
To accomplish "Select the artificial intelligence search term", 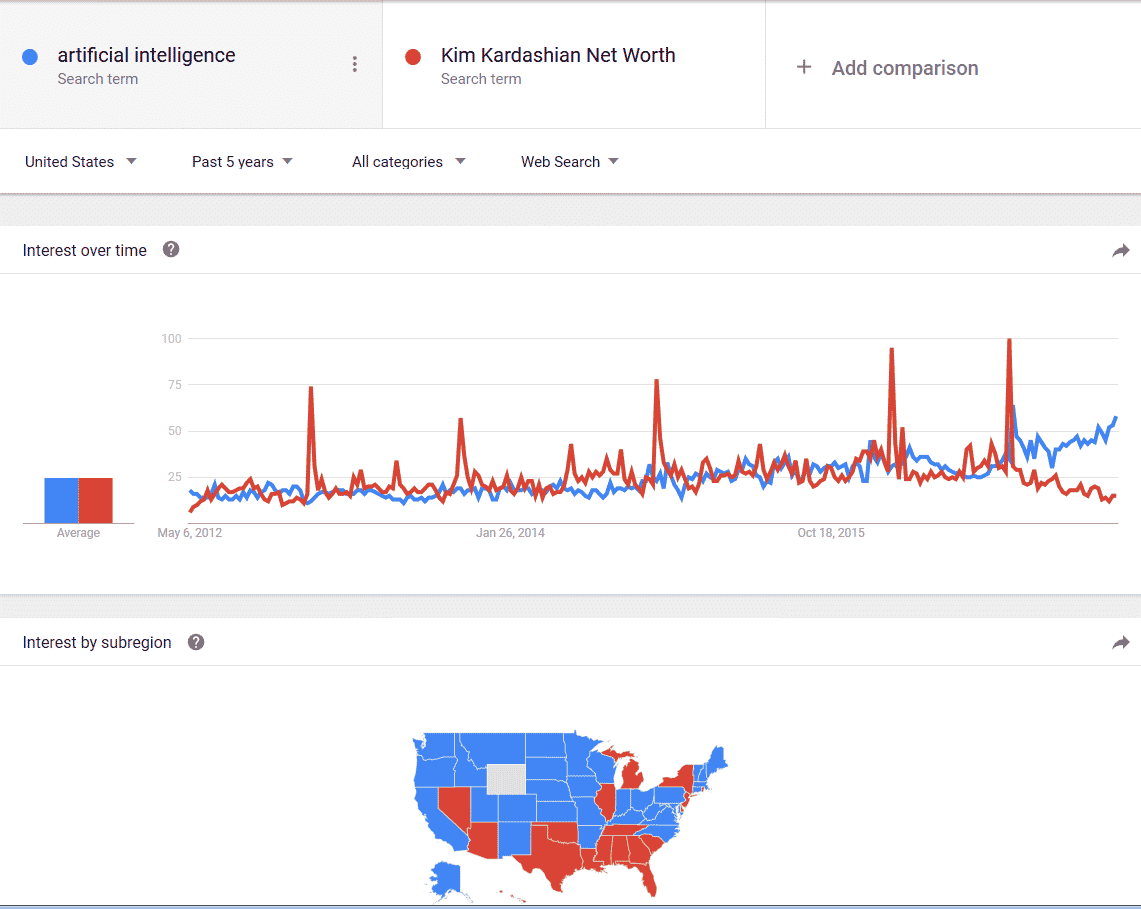I will click(146, 56).
